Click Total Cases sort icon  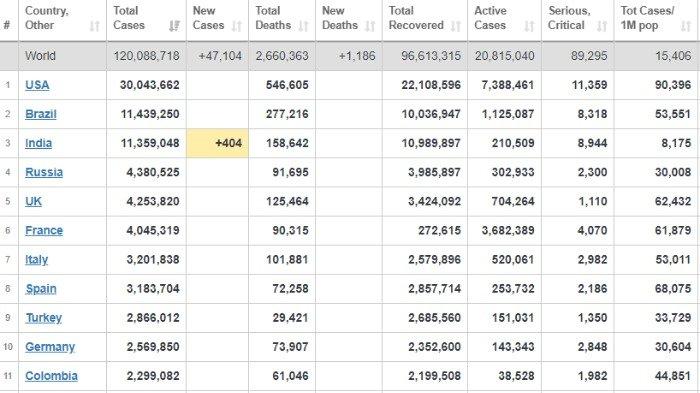tap(174, 26)
